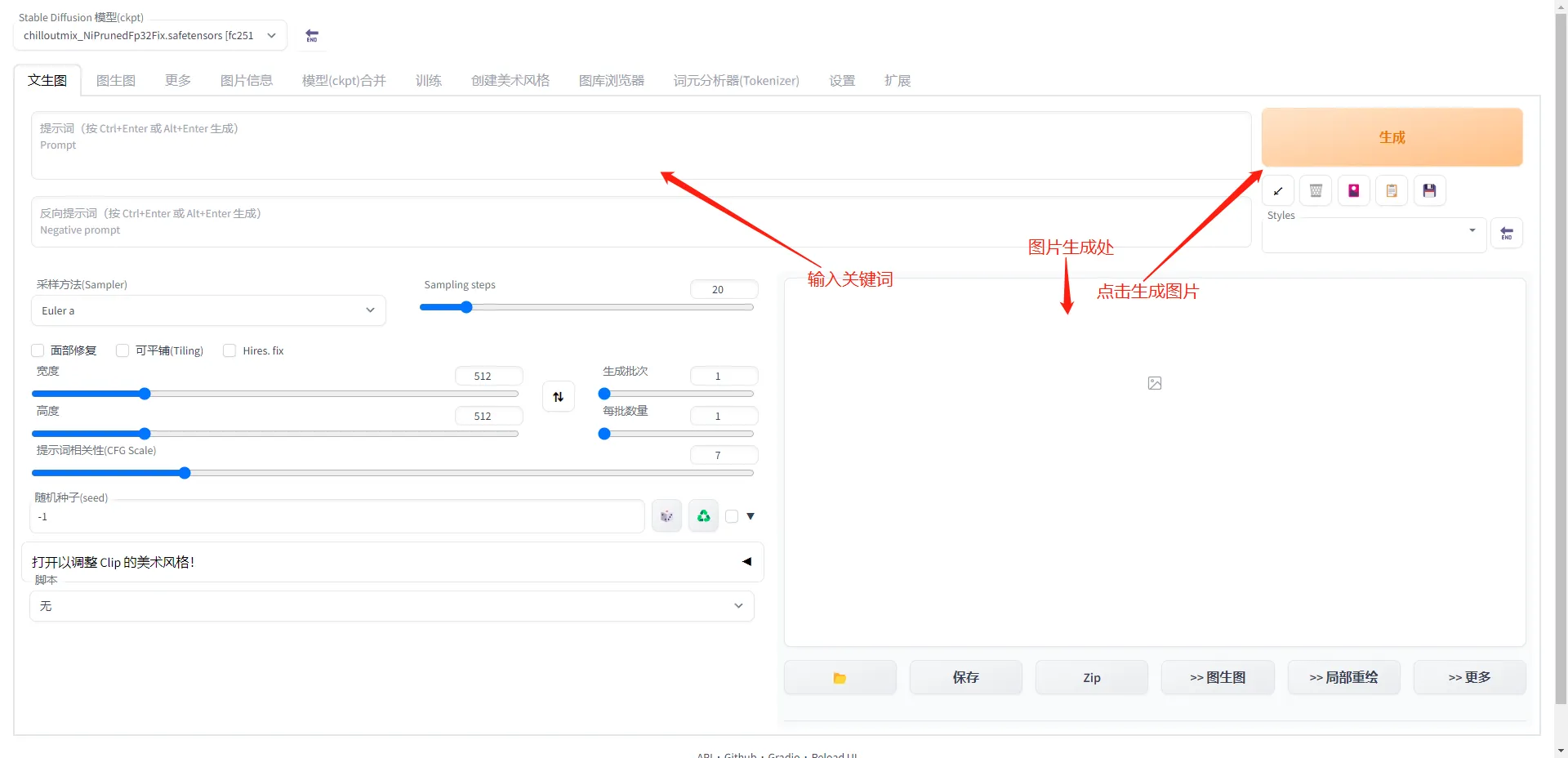Tick the extra seed options checkbox

[732, 516]
